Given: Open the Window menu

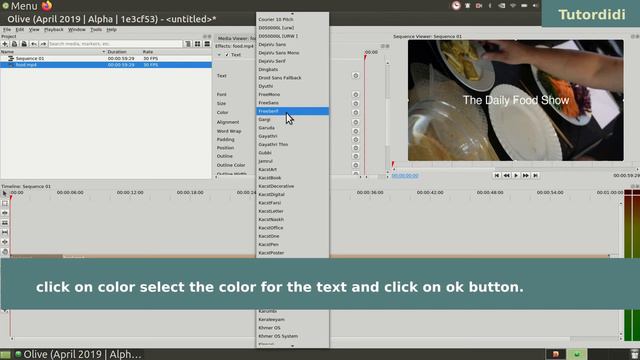Looking at the screenshot, I should coord(76,29).
